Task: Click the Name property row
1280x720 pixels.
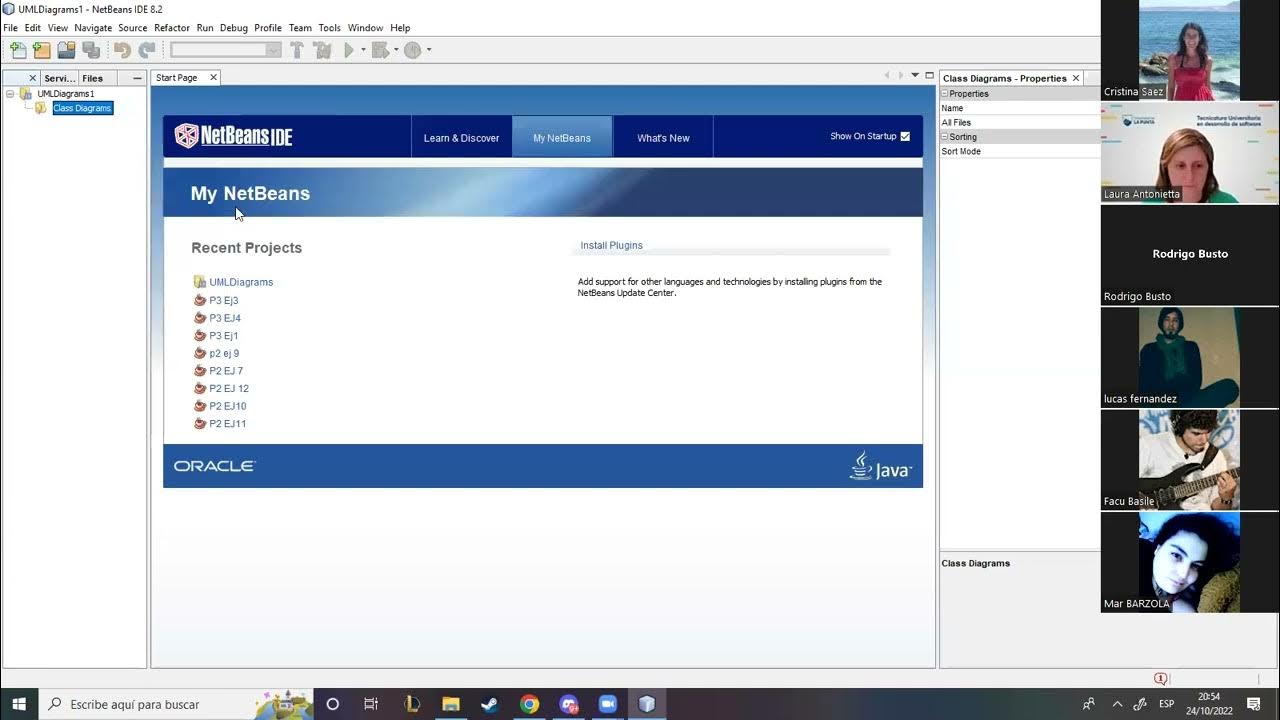Action: pos(1019,108)
